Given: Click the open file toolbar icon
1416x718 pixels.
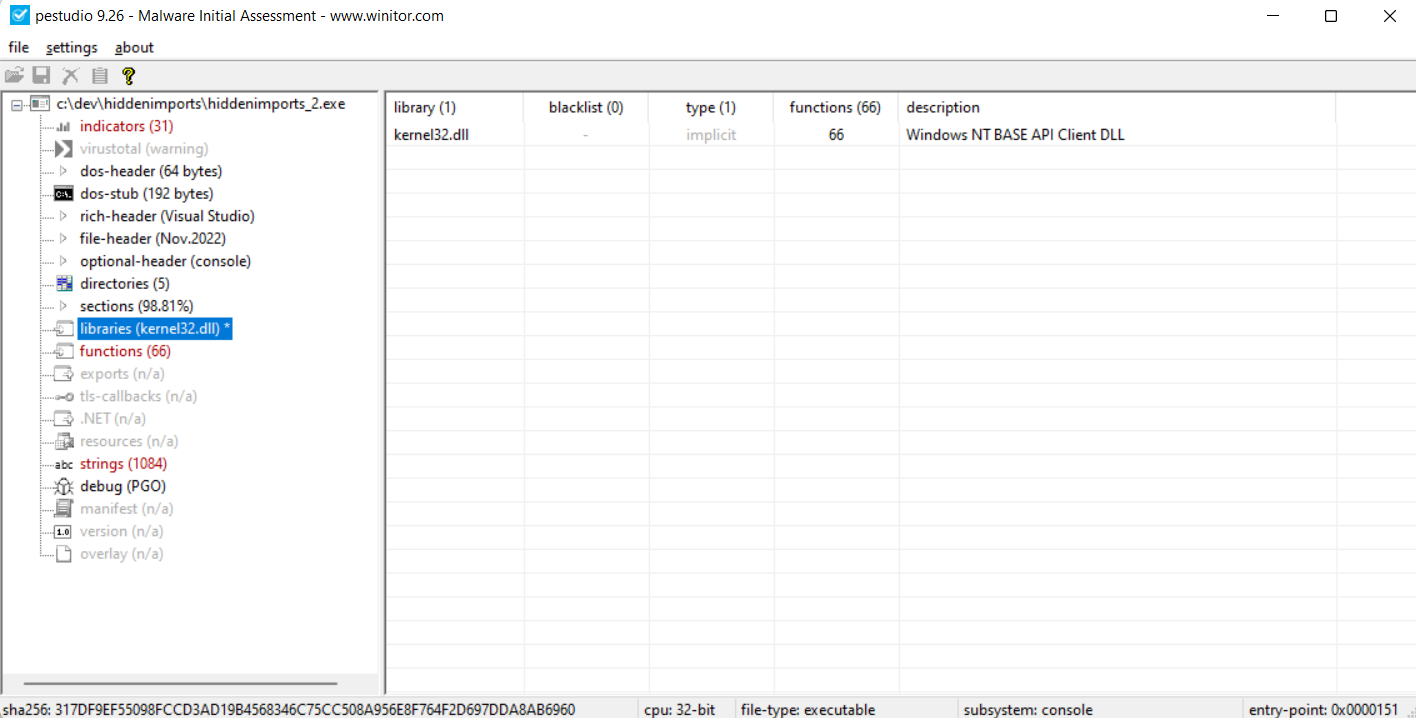Looking at the screenshot, I should click(14, 75).
